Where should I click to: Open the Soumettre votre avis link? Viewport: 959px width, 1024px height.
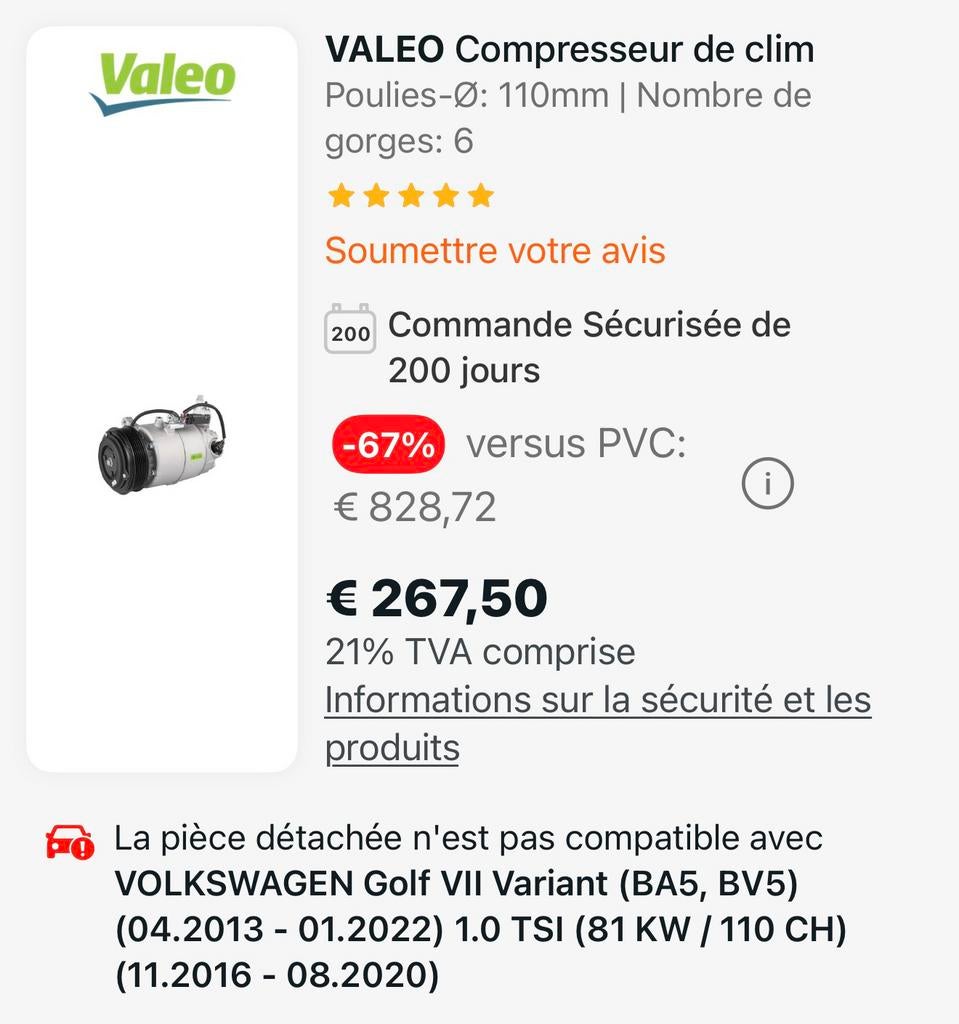494,252
